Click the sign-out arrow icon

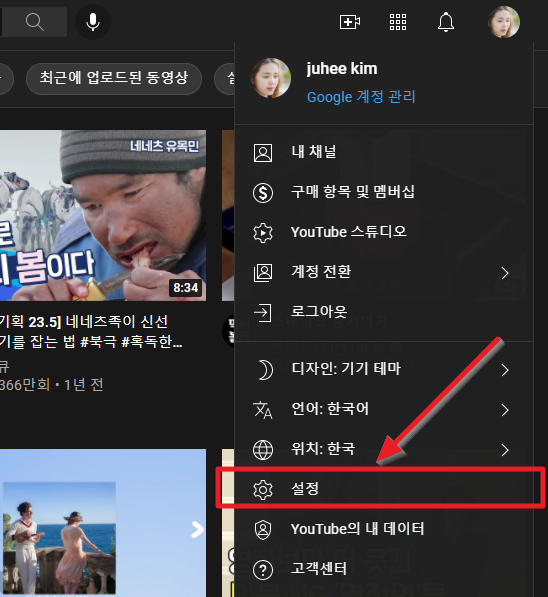click(263, 313)
